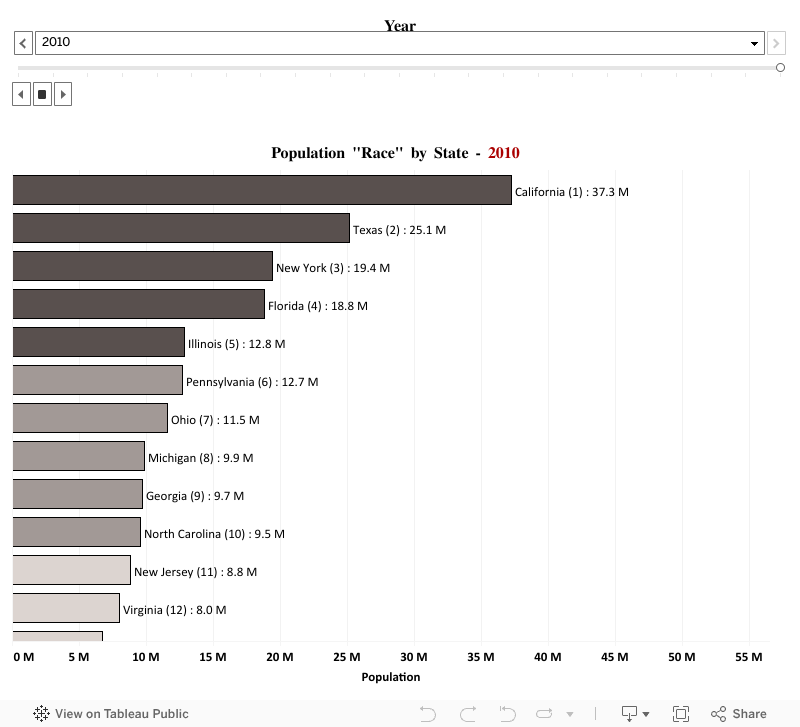Viewport: 800px width, 727px height.
Task: Step to the previous year value
Action: [23, 43]
